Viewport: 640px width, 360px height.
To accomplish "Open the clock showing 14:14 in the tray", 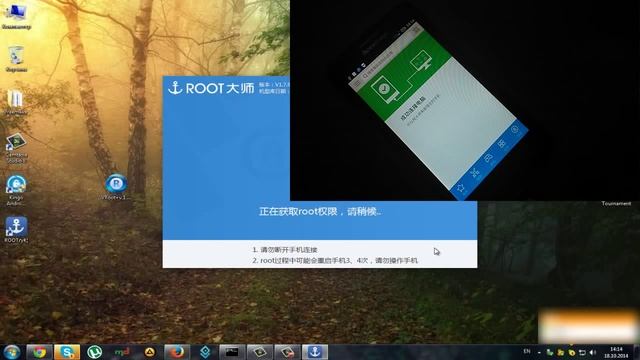I will tap(616, 352).
